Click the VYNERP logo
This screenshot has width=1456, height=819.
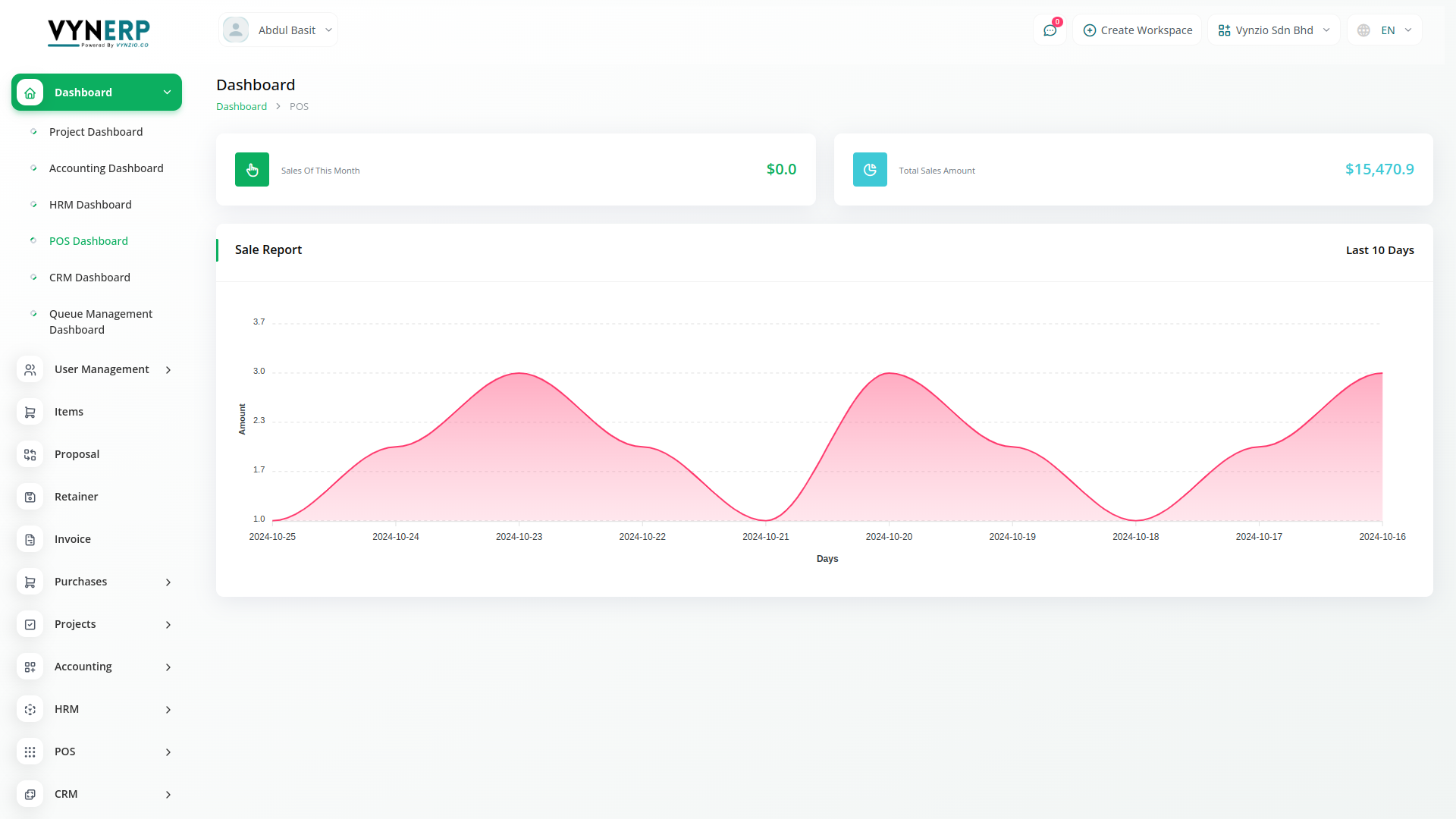[x=99, y=33]
